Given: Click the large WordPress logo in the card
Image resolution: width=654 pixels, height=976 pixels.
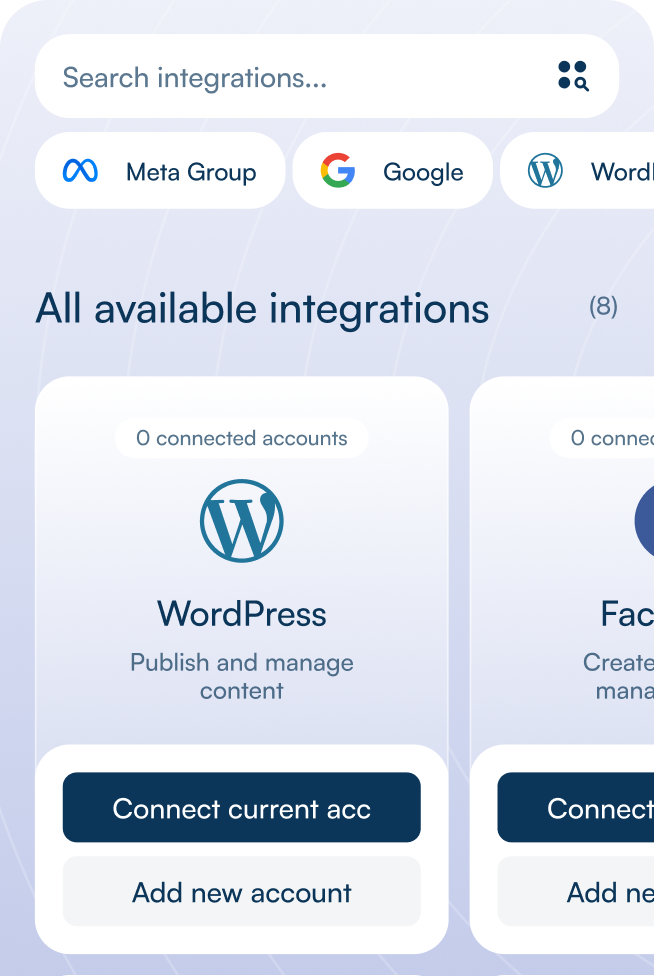Looking at the screenshot, I should 241,521.
